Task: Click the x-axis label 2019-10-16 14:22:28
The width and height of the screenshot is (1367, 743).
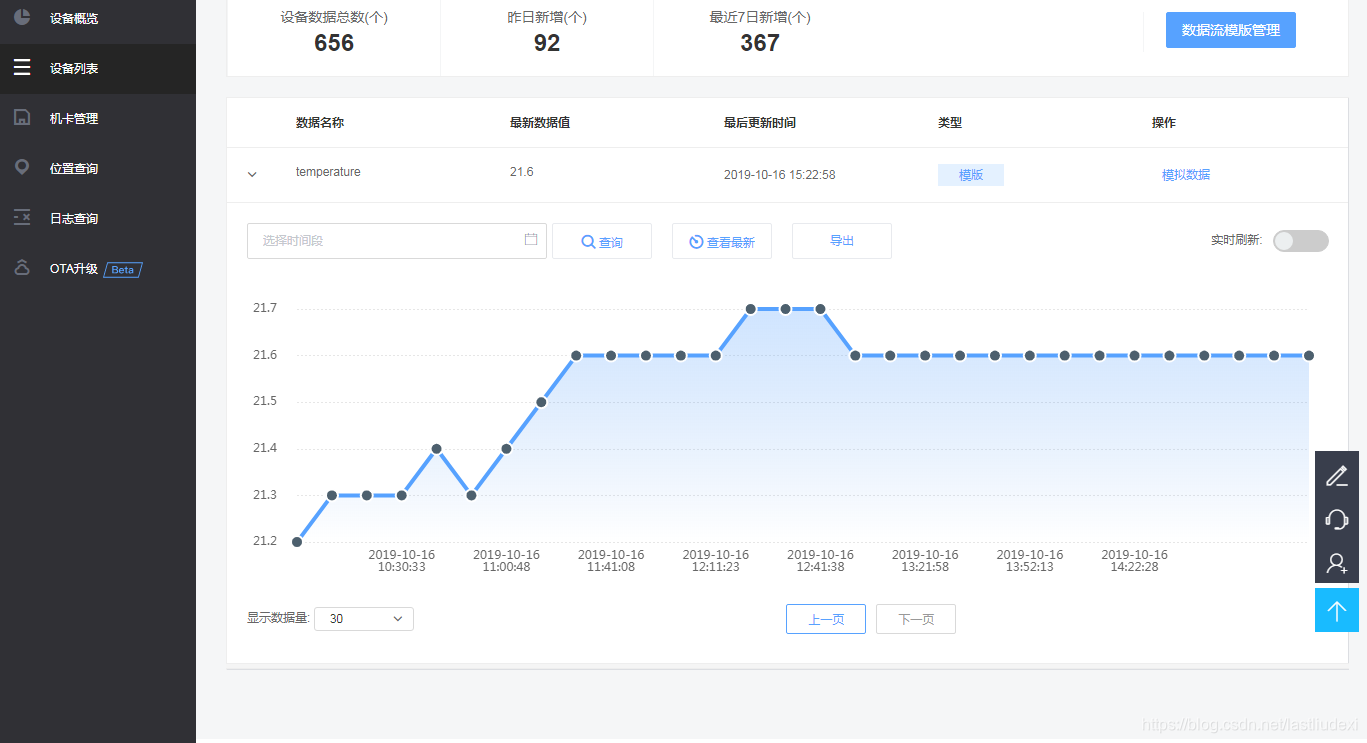Action: [x=1135, y=561]
